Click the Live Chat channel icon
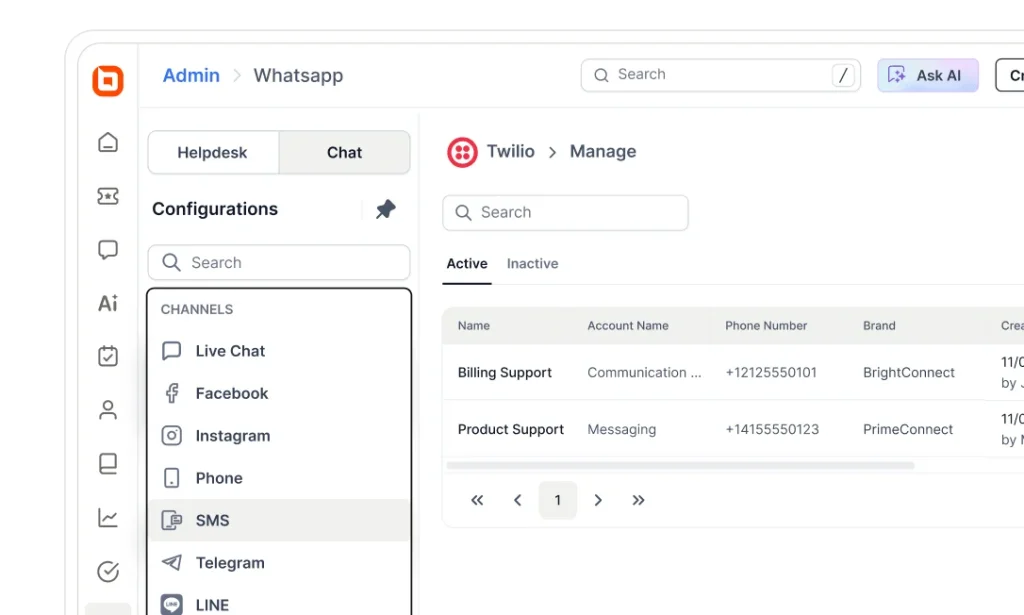This screenshot has width=1024, height=615. [x=172, y=351]
